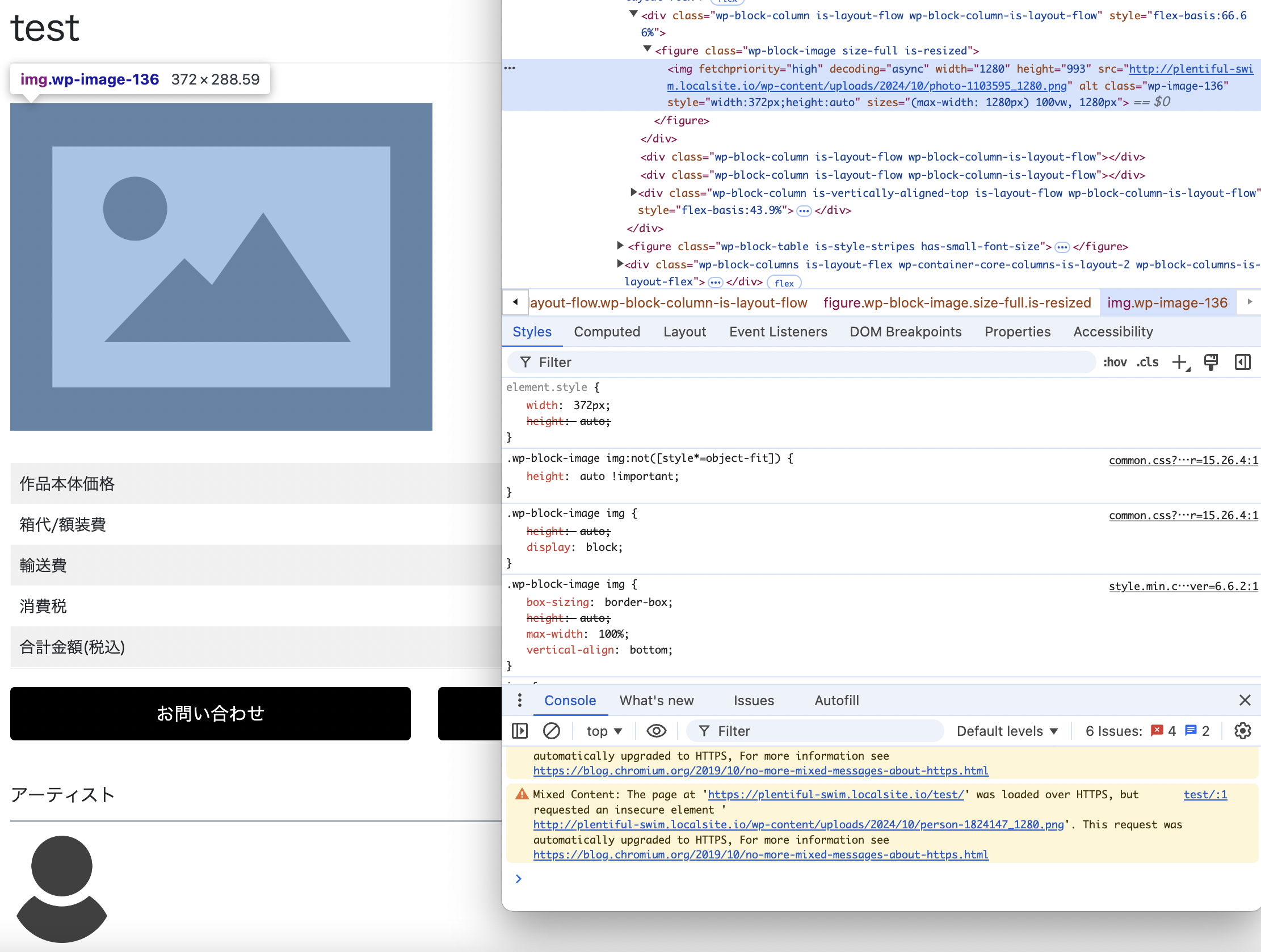Open the Default levels dropdown
The image size is (1261, 952).
click(1007, 731)
